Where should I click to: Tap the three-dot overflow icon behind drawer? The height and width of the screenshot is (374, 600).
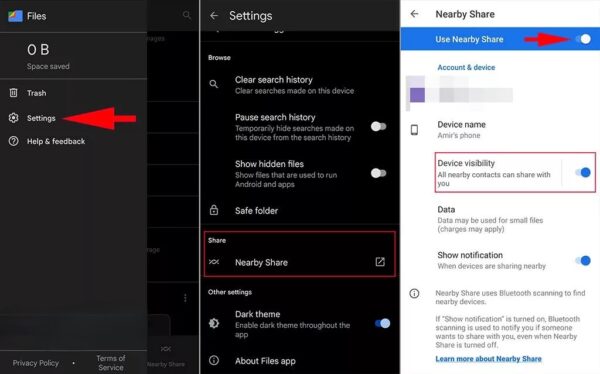click(x=185, y=298)
